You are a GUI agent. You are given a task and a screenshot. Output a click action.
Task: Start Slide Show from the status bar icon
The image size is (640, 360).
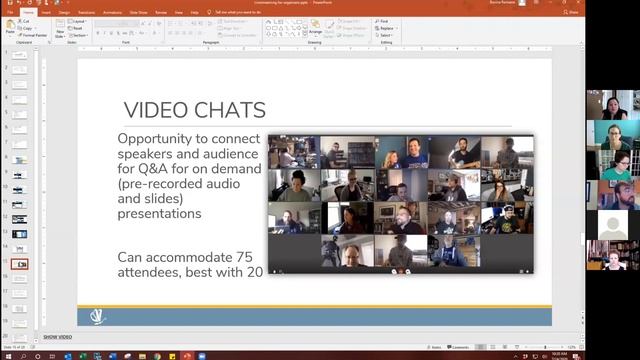(517, 347)
